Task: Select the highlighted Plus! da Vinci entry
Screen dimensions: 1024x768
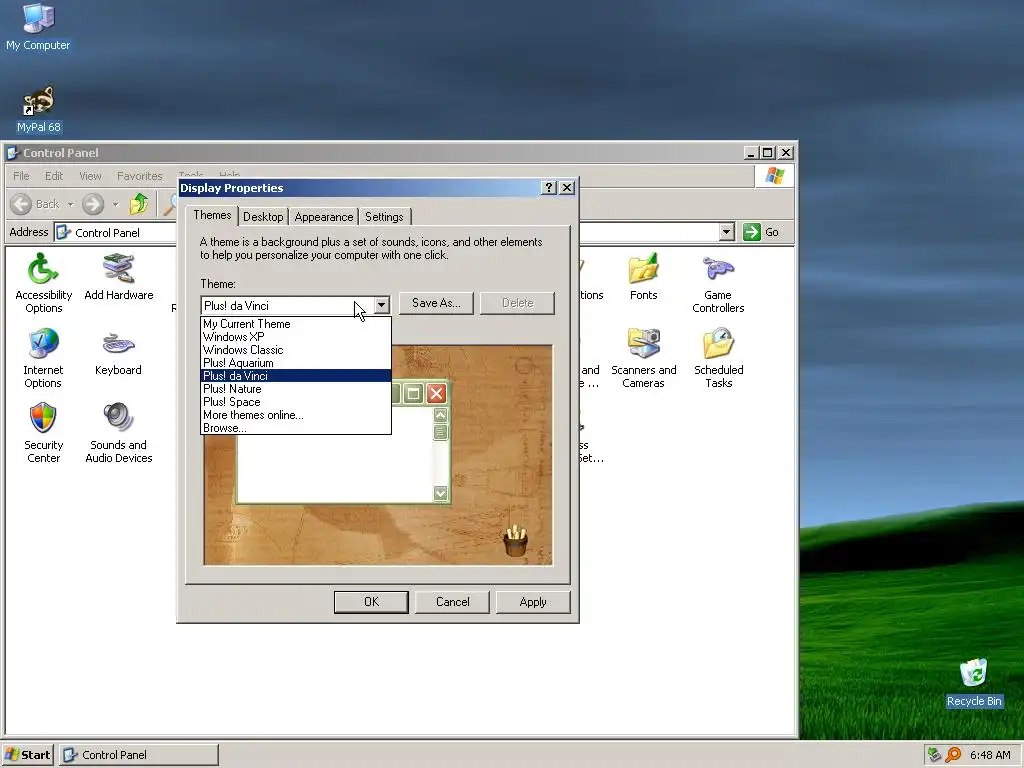Action: coord(296,376)
